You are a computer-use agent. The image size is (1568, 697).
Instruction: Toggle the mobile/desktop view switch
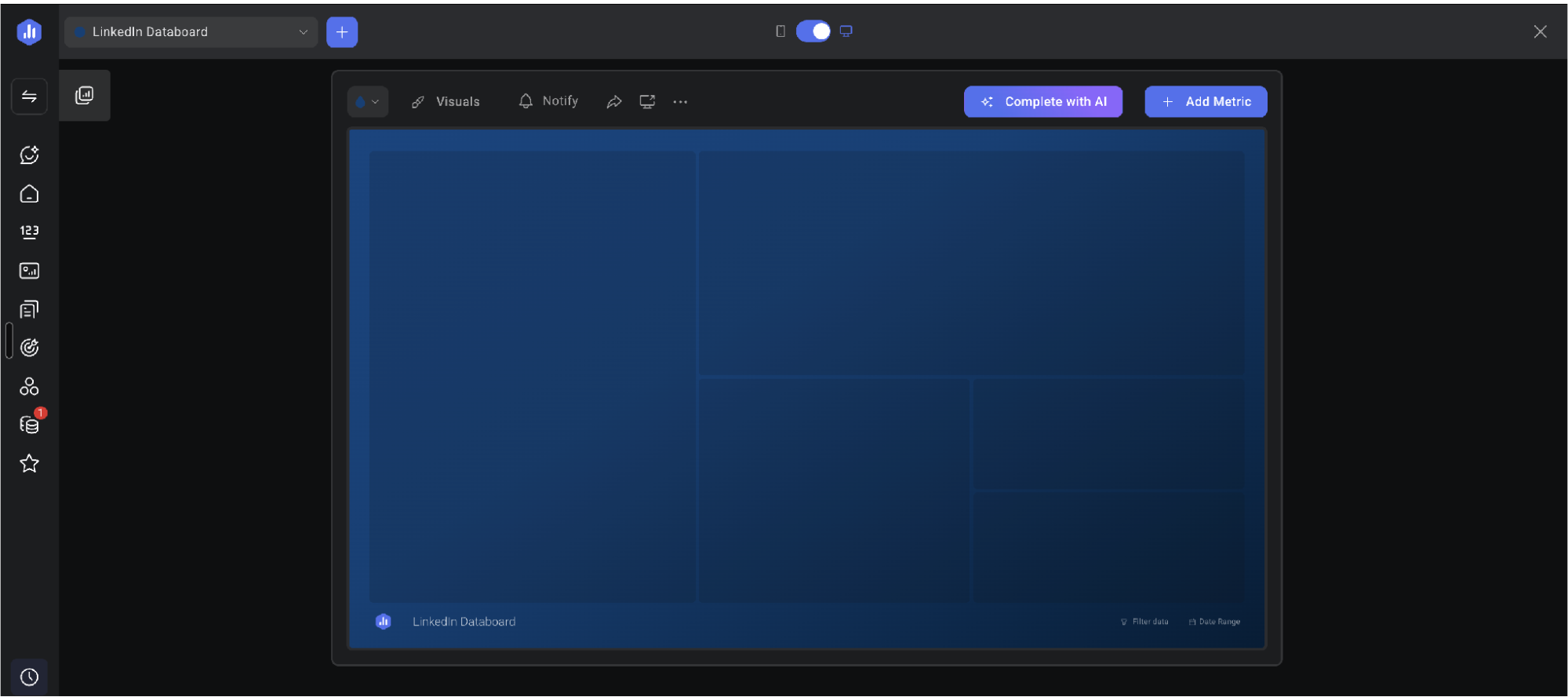[813, 31]
